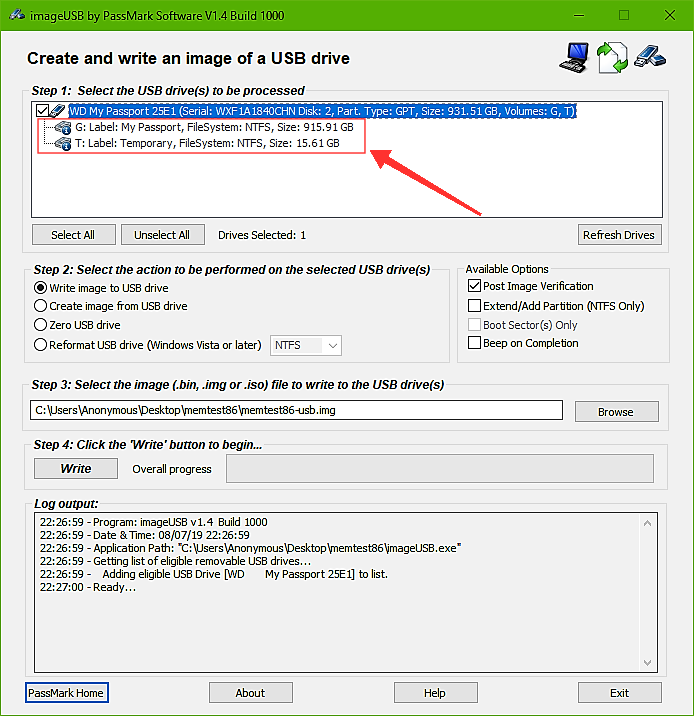Select Write image to USB drive
The image size is (694, 716).
coord(41,288)
